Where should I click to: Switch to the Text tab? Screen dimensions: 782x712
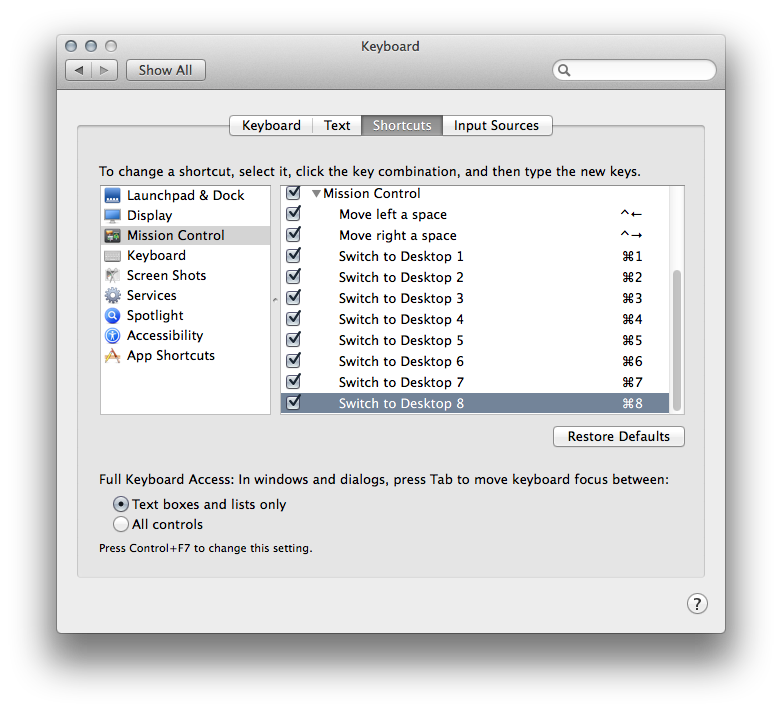[337, 125]
